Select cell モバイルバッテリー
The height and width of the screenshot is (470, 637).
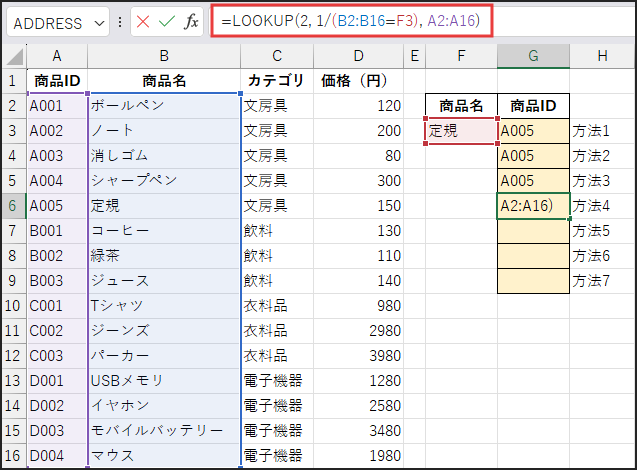click(164, 431)
